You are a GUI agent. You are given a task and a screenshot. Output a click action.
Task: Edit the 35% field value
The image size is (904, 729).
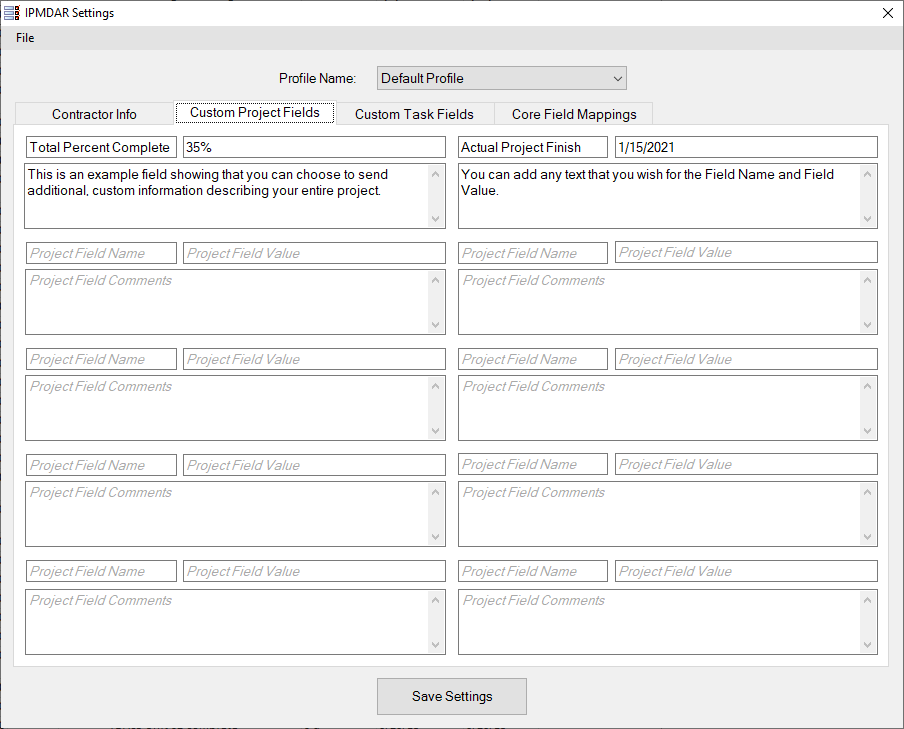[x=314, y=147]
